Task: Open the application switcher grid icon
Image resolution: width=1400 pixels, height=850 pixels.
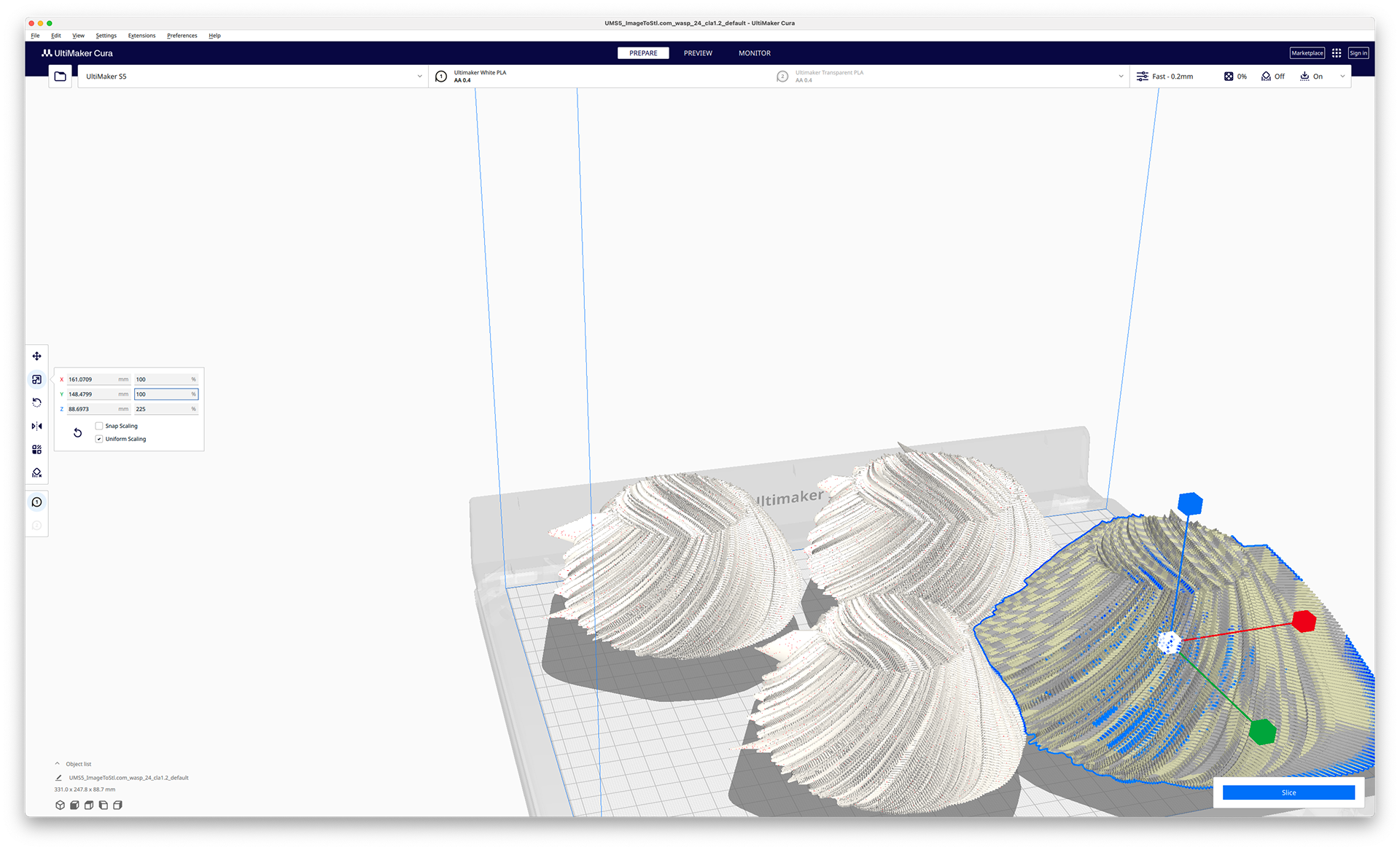Action: point(1337,53)
